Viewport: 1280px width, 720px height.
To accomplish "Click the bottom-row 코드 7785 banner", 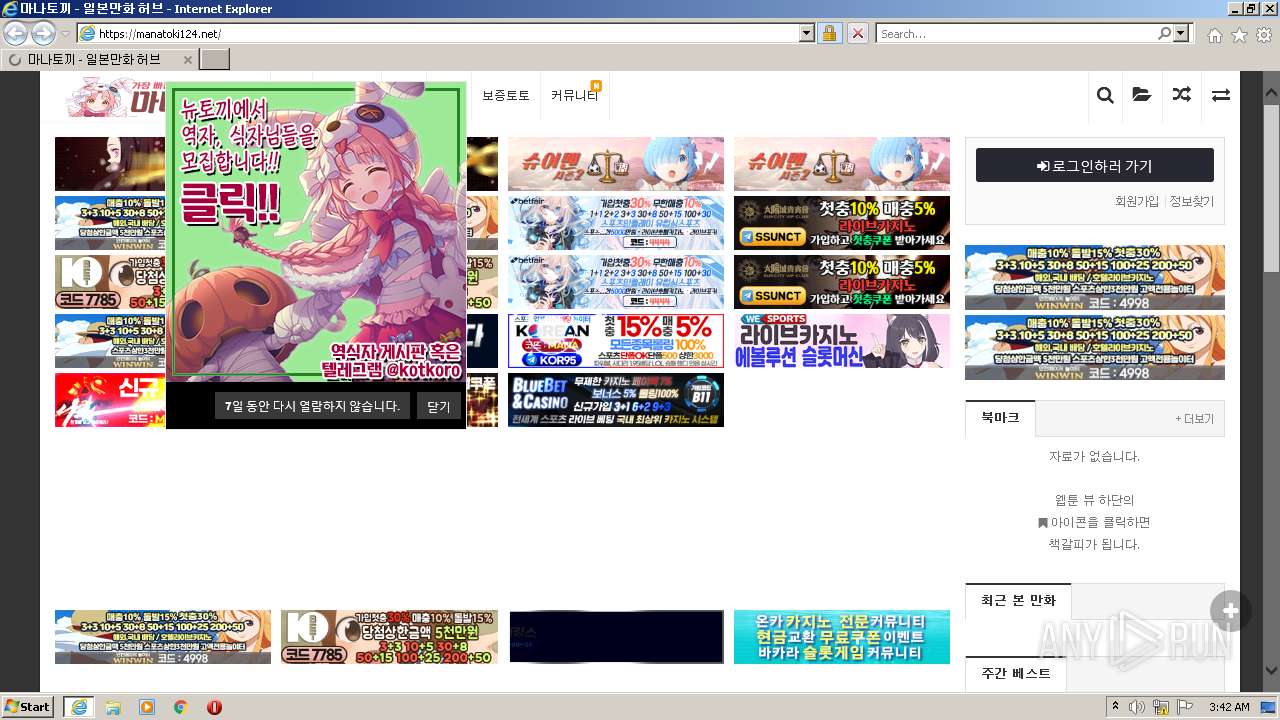I will [x=389, y=637].
